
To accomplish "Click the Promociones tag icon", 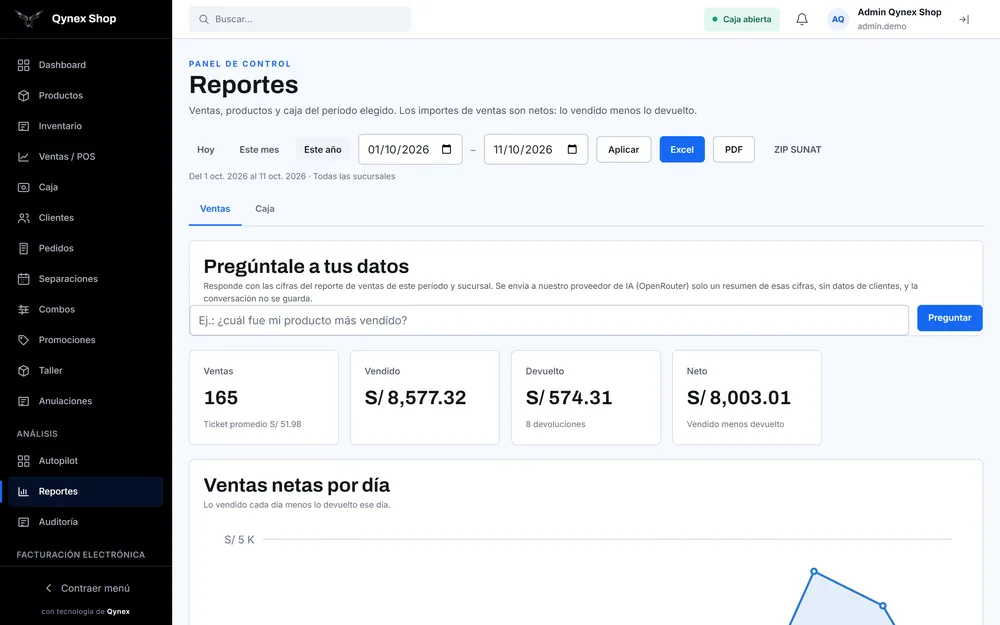I will (24, 341).
